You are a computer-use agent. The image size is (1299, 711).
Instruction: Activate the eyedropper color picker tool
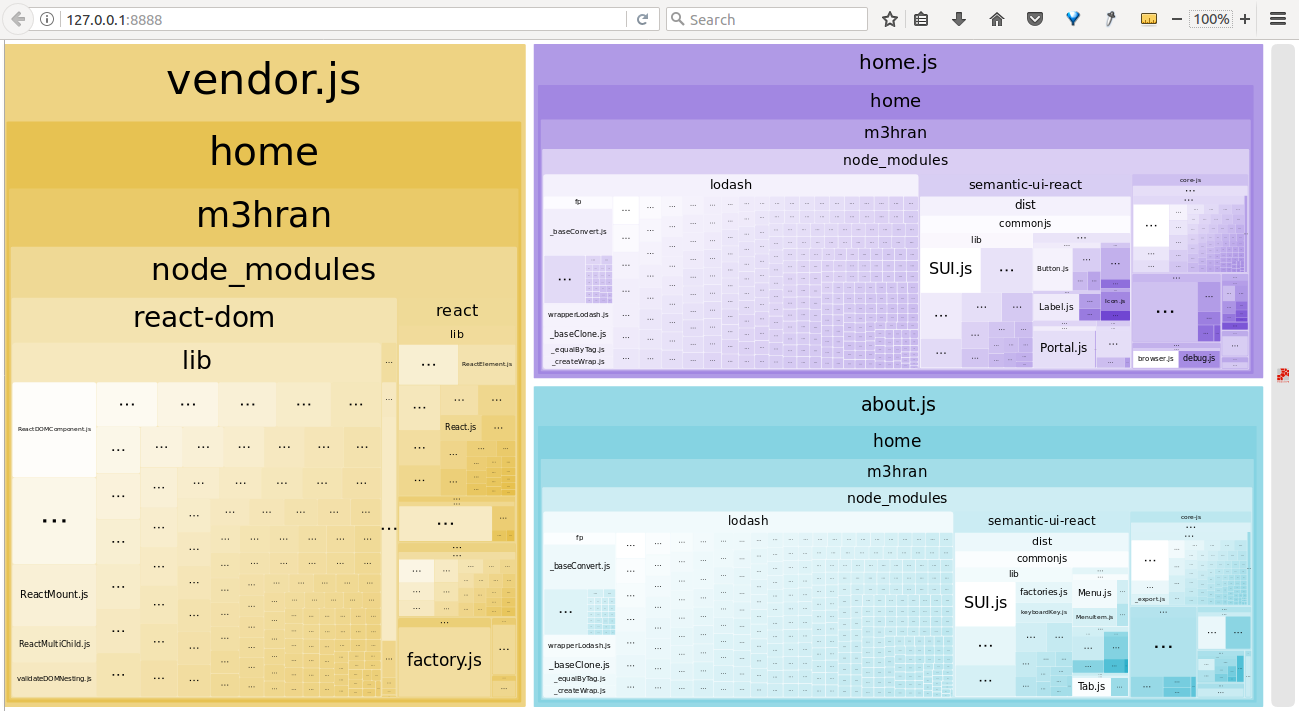[1111, 19]
